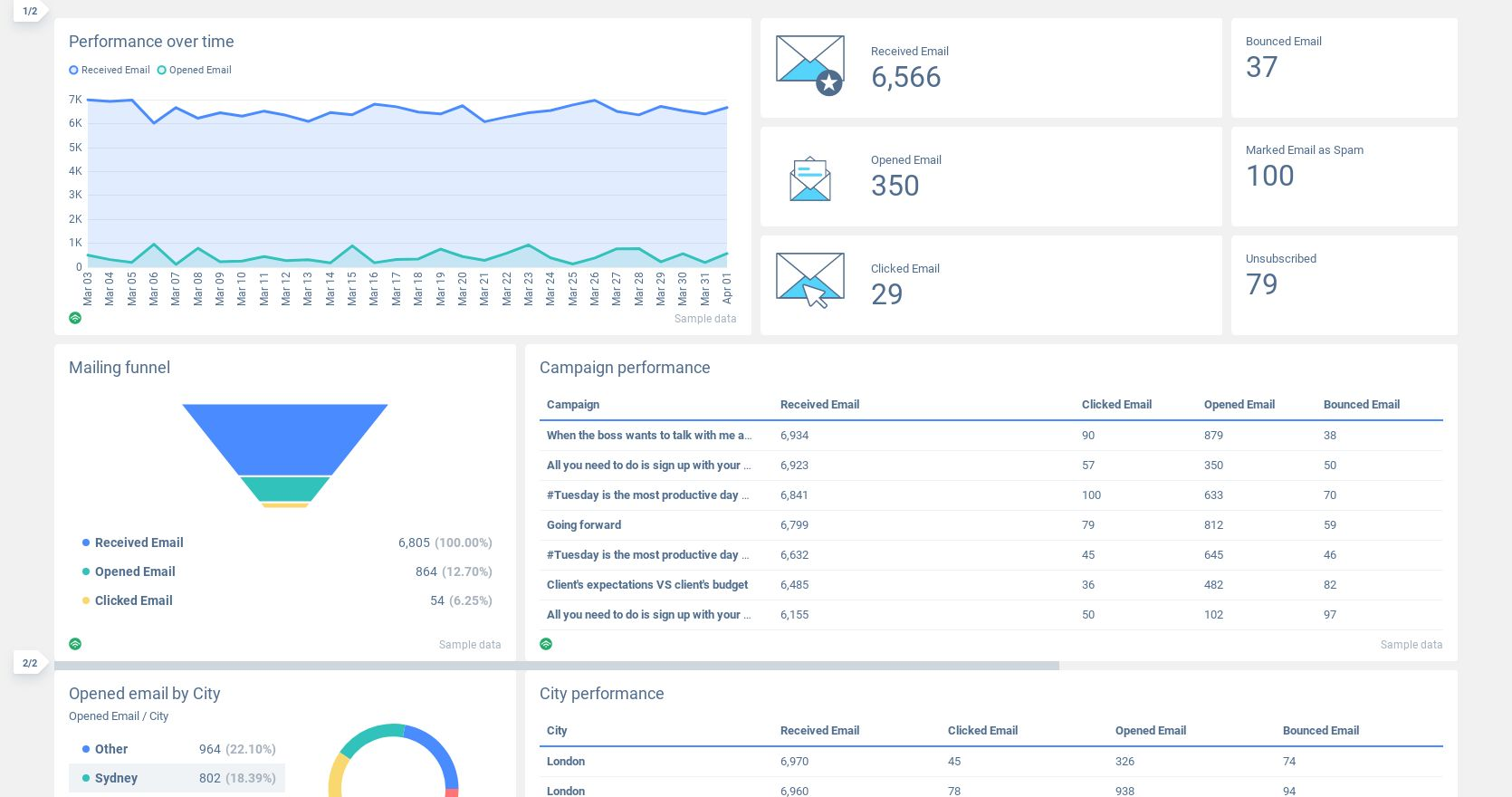Image resolution: width=1512 pixels, height=797 pixels.
Task: Select the Sydney row in city legend
Action: [x=177, y=778]
